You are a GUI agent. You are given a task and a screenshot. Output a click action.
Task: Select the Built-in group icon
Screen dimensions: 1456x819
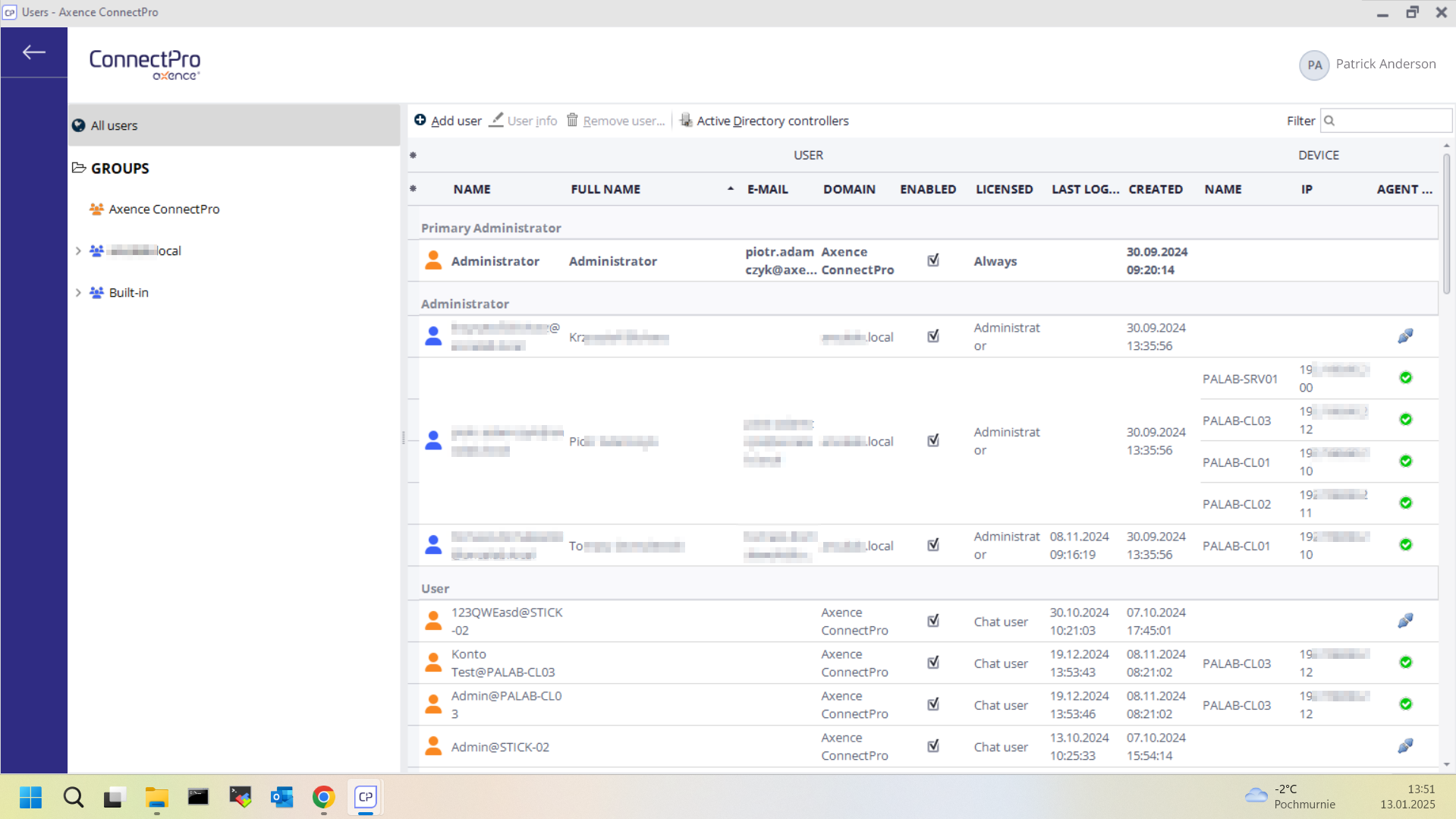[x=96, y=292]
